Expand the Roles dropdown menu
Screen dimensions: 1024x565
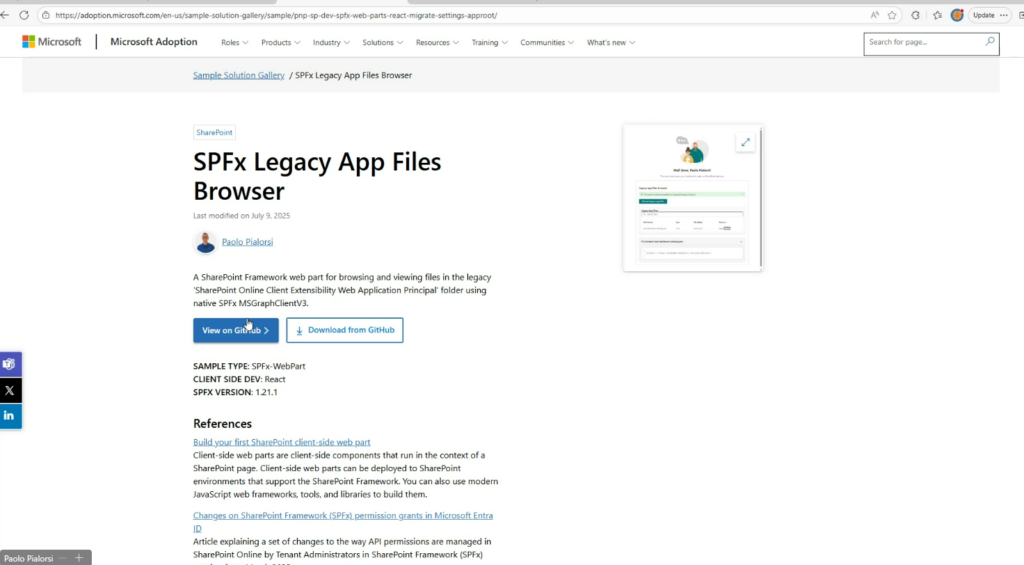(235, 43)
